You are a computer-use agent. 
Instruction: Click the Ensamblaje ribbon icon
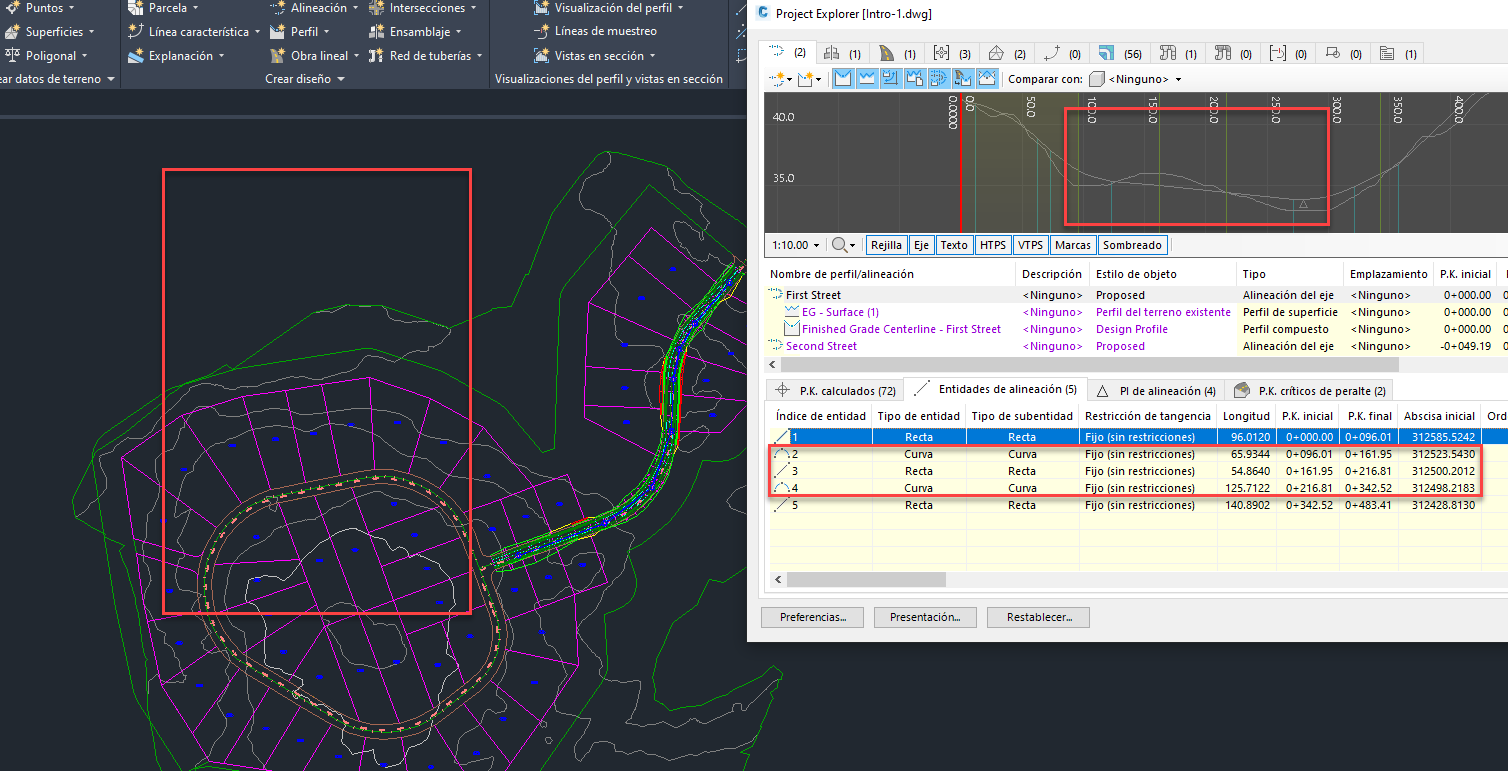(376, 32)
